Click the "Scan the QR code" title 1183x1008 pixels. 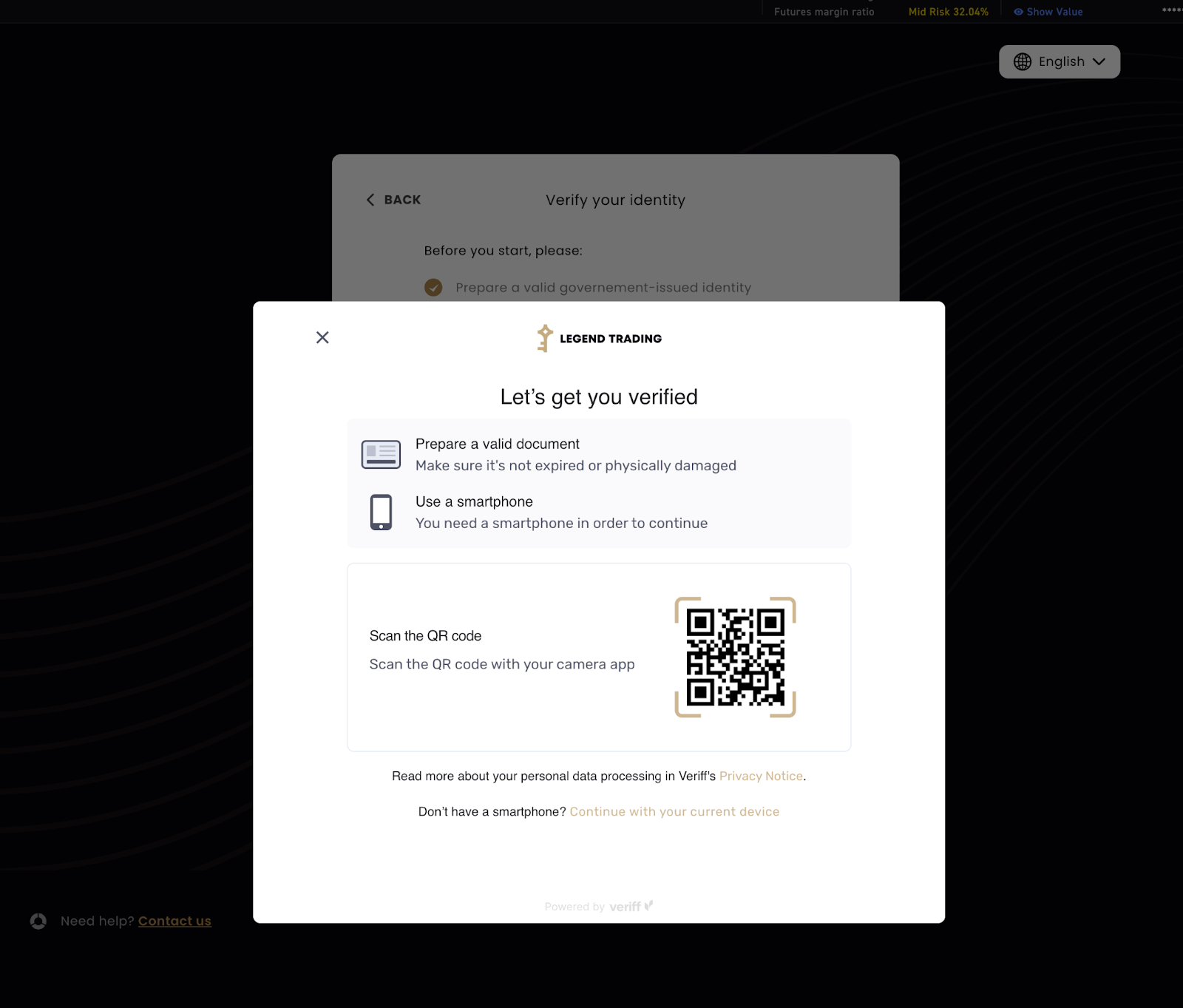click(425, 636)
